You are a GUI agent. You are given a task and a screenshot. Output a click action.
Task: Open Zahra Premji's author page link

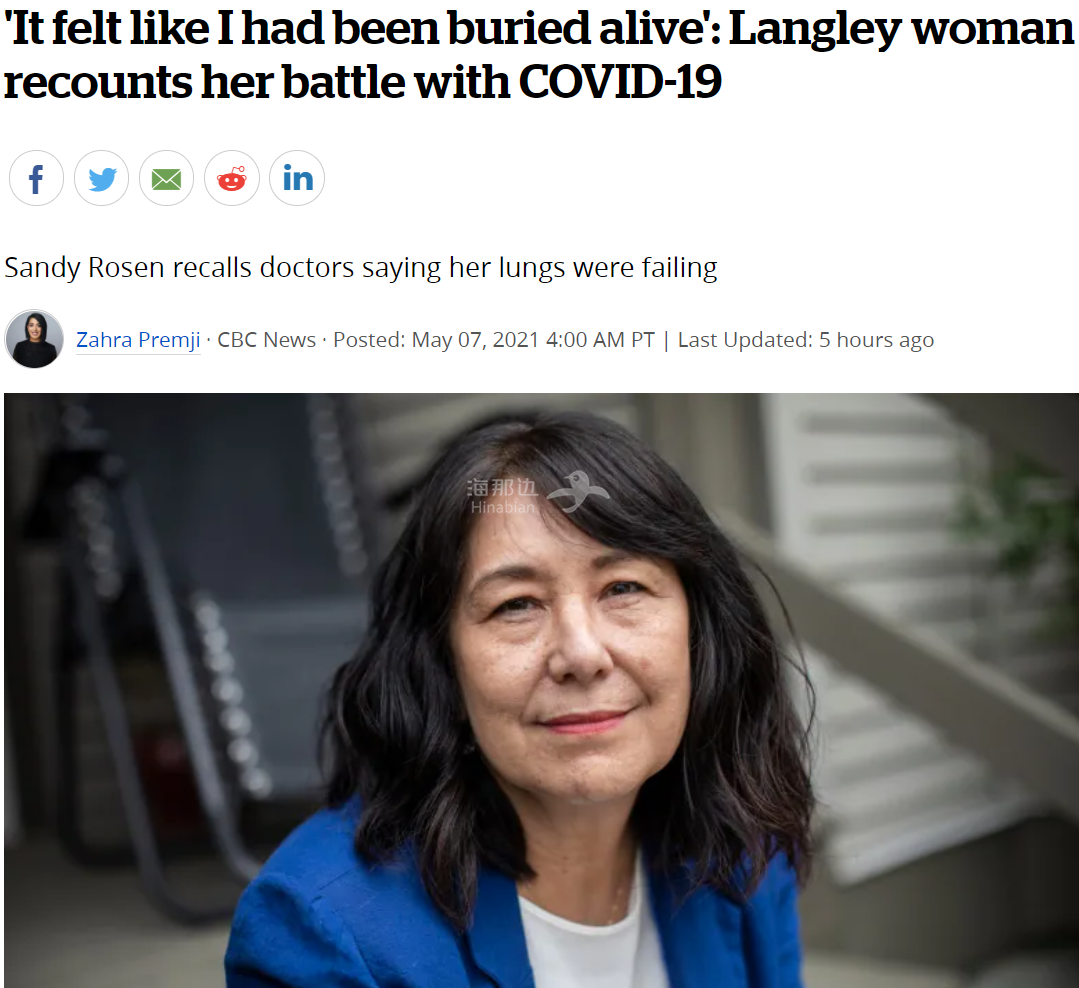tap(138, 340)
